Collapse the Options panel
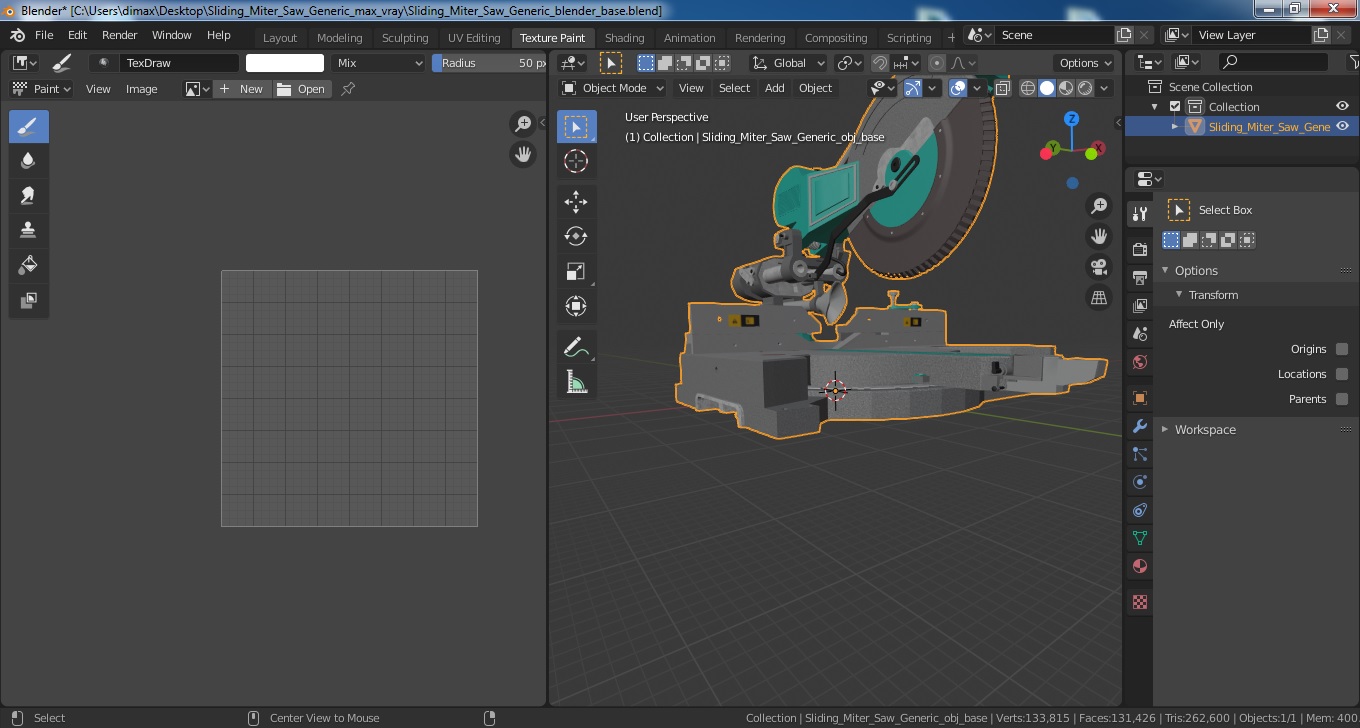1360x728 pixels. (1165, 271)
